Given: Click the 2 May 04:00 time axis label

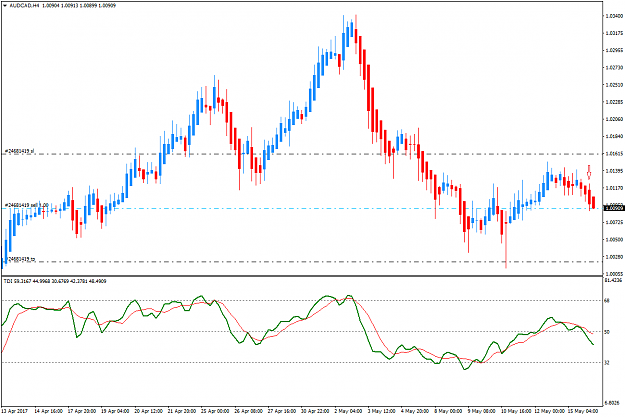Looking at the screenshot, I should pyautogui.click(x=348, y=411).
